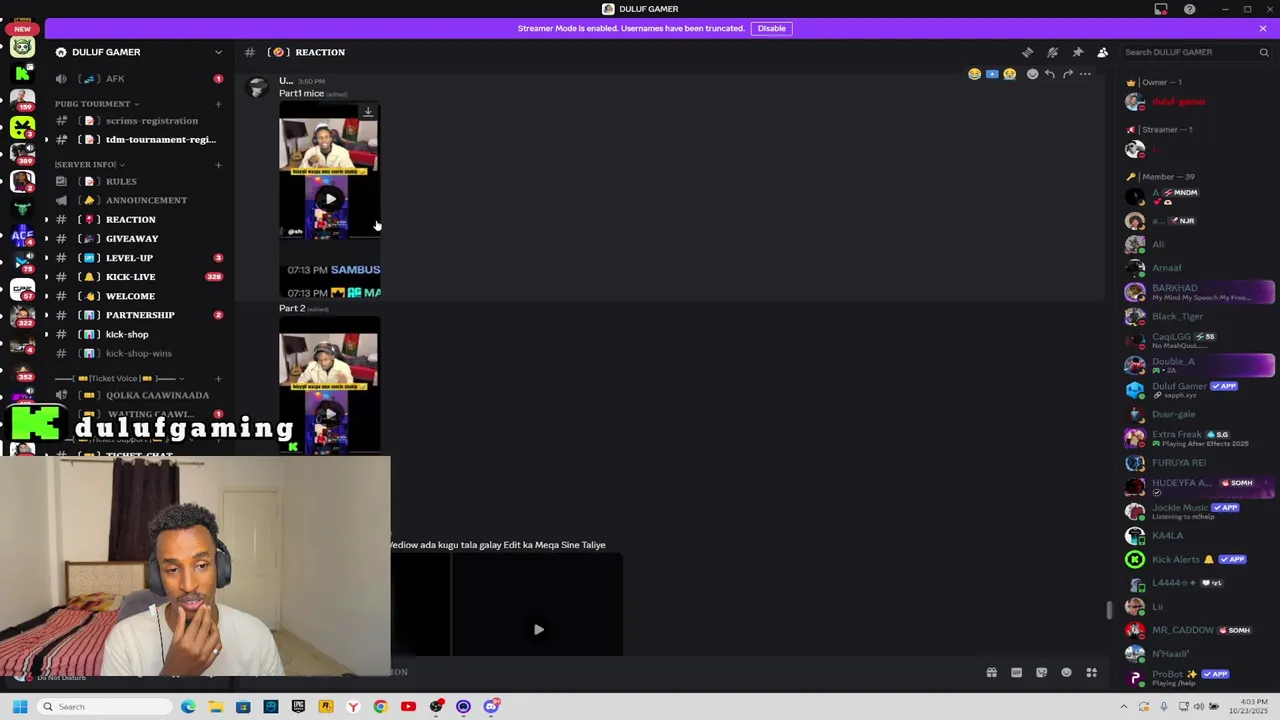
Task: Open gift icon in message bar
Action: pyautogui.click(x=991, y=673)
